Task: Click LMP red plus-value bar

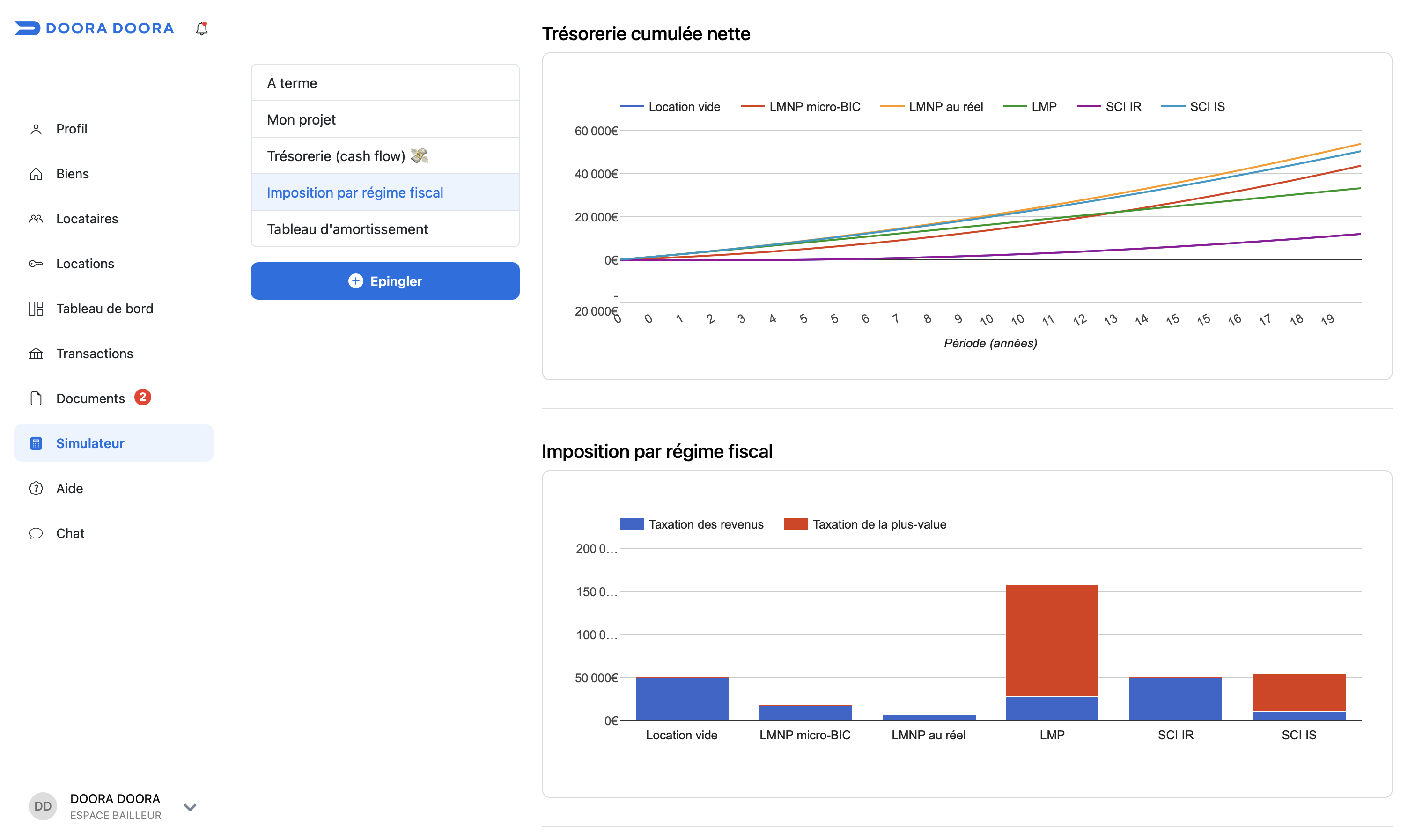Action: [1052, 640]
